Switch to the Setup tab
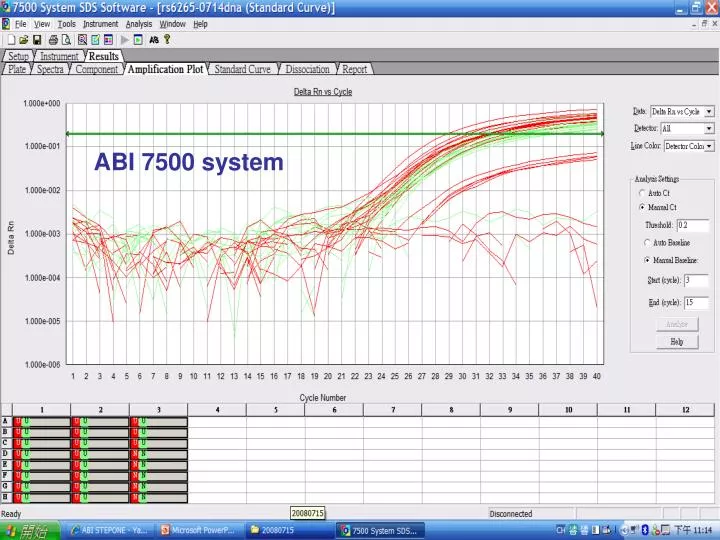 coord(18,56)
